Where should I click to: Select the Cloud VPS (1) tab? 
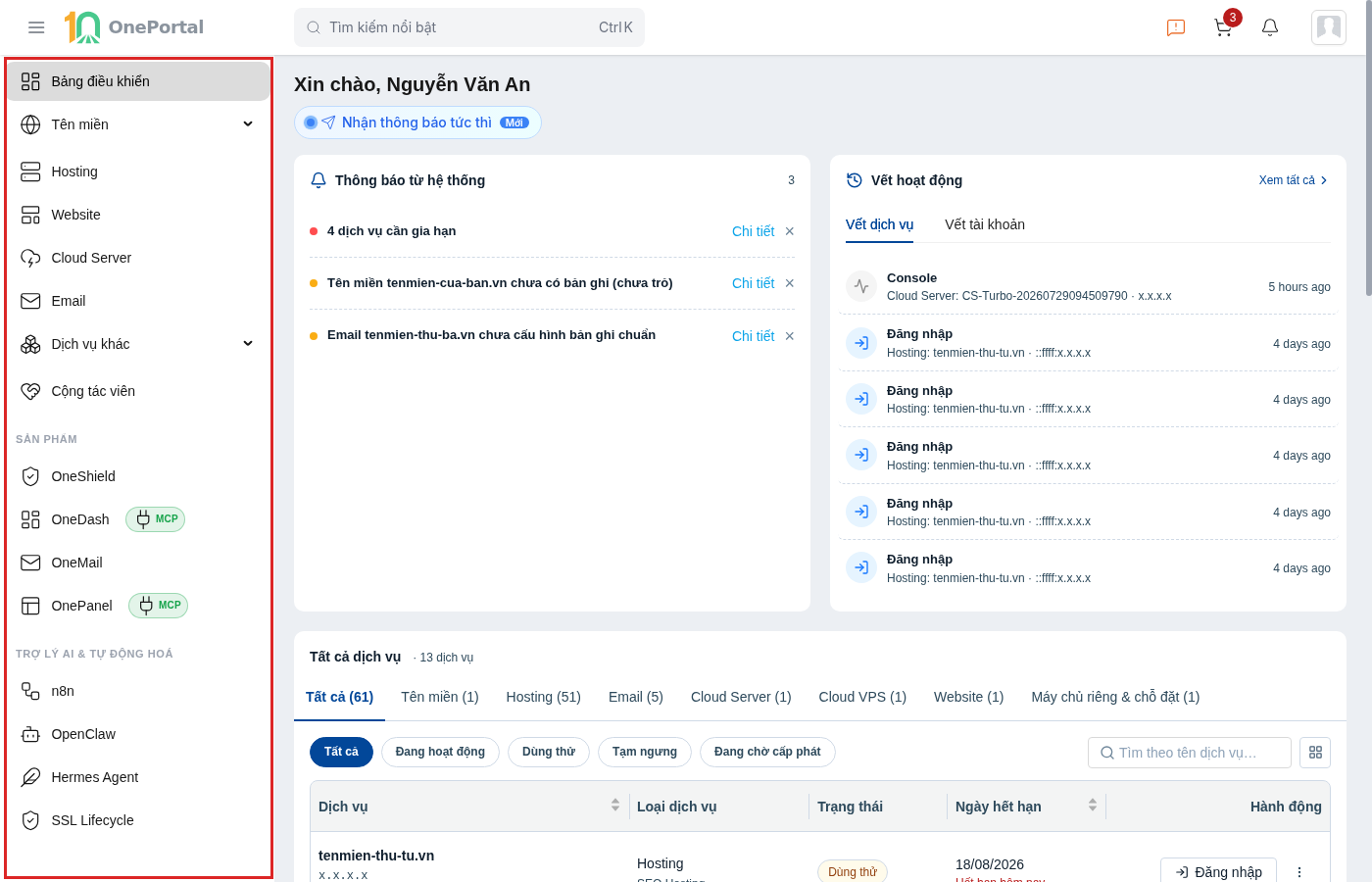tap(862, 697)
